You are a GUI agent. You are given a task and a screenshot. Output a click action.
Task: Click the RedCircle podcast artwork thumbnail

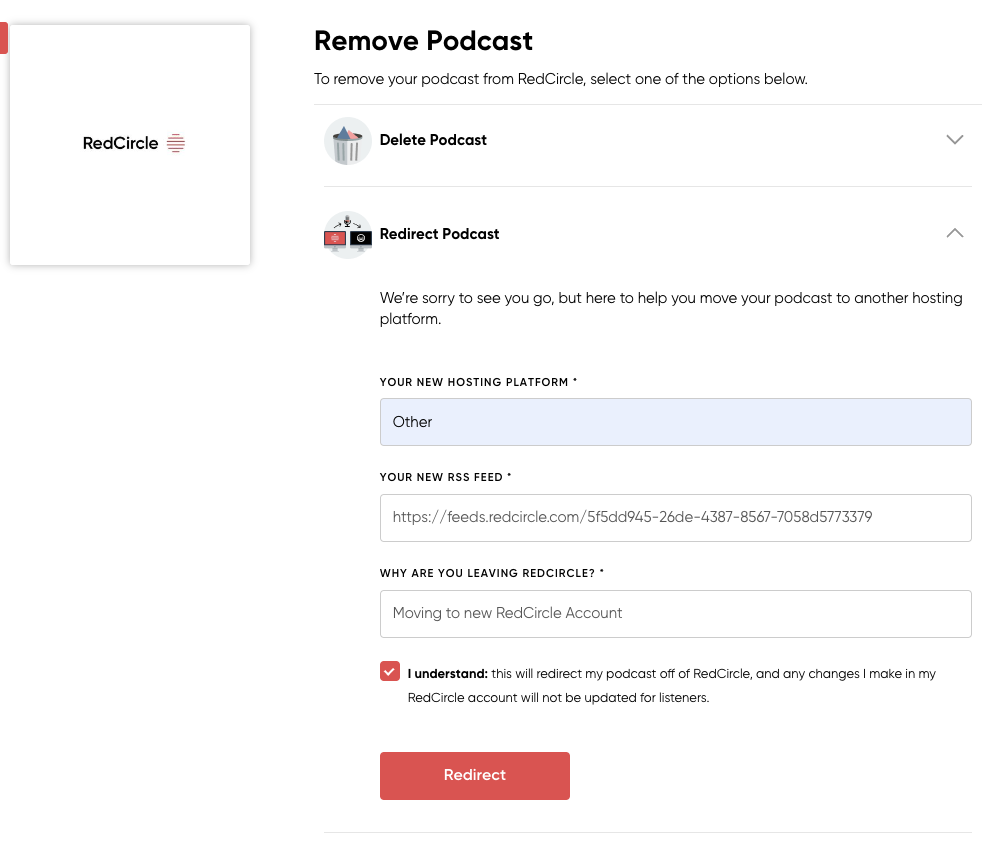point(130,145)
